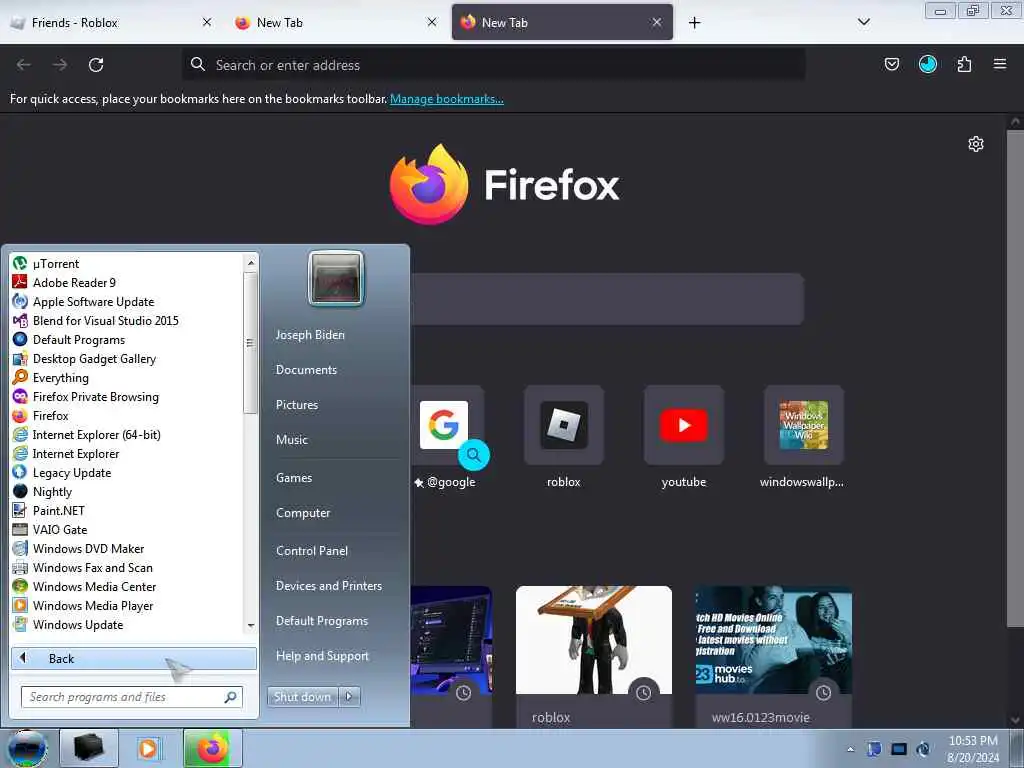Open Help and Support
The image size is (1024, 768).
(322, 656)
